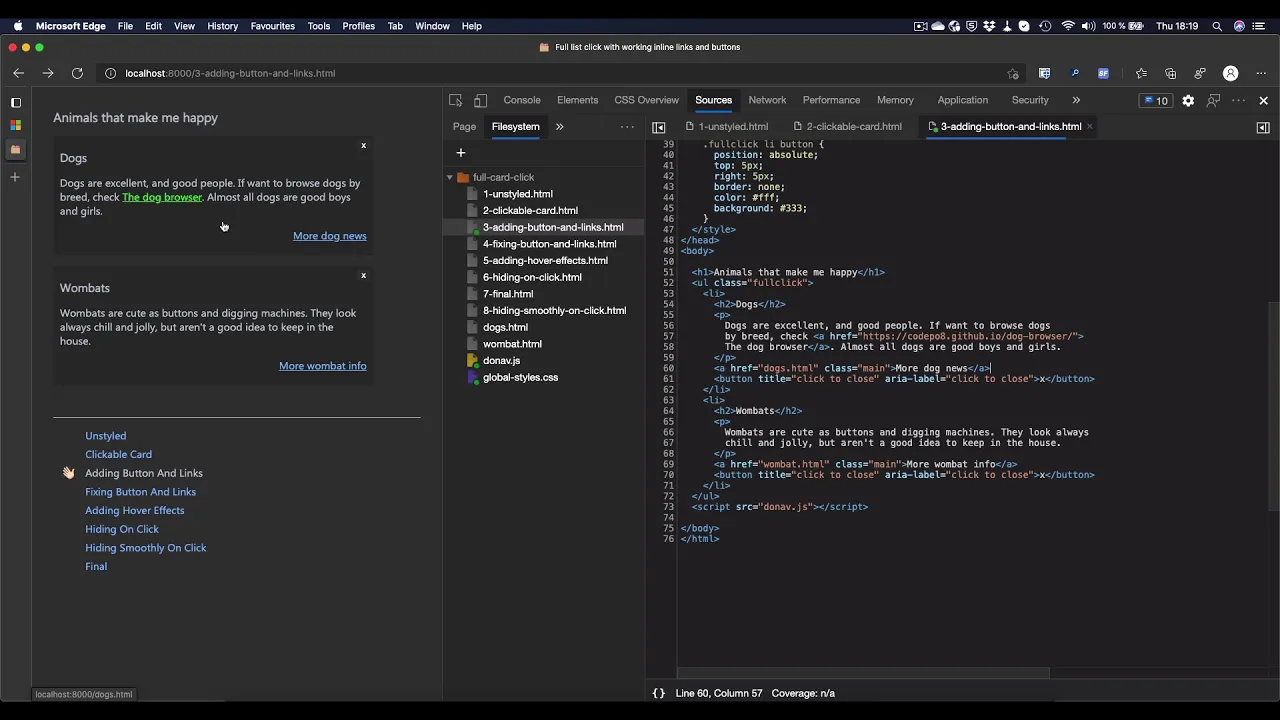Open 7-final.html in file tree
The height and width of the screenshot is (720, 1280).
[x=508, y=294]
